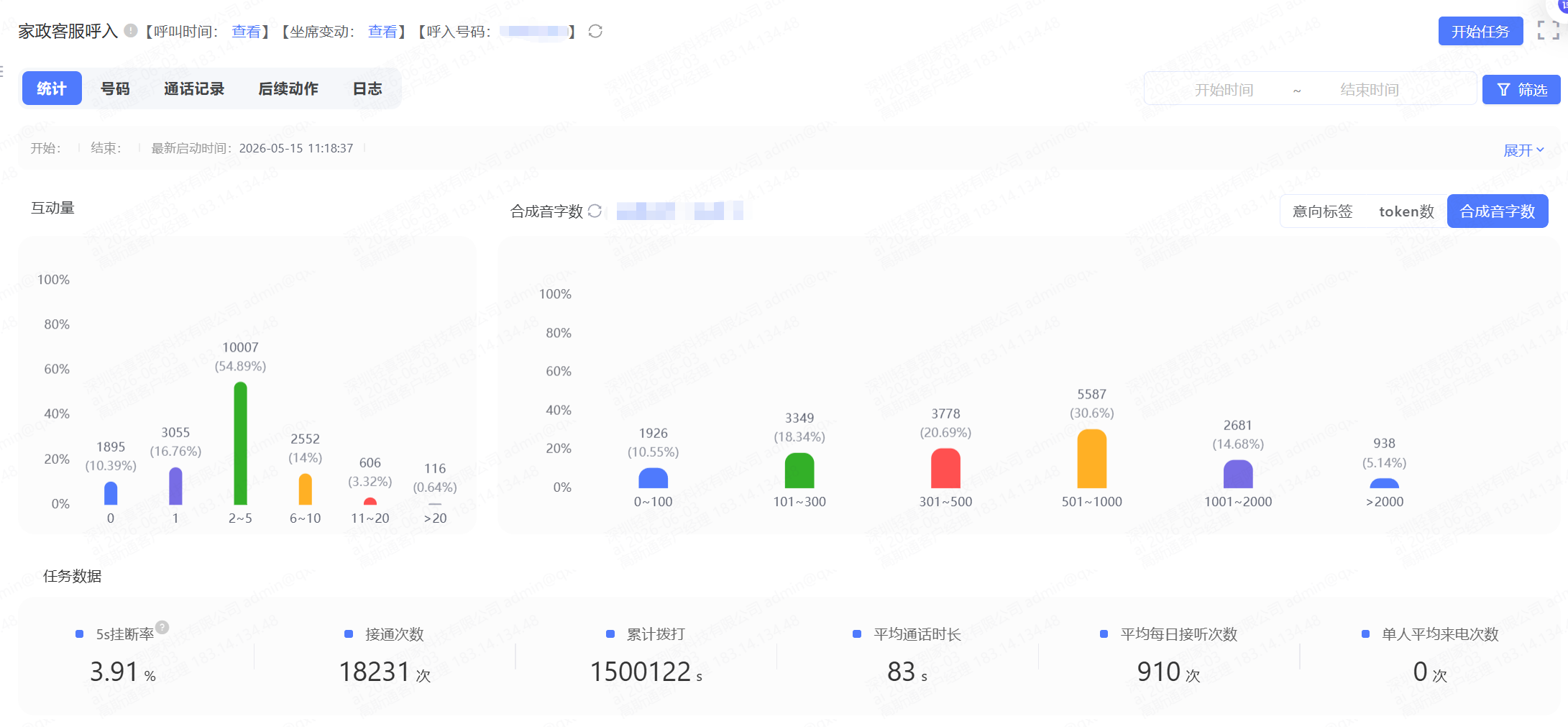Click the red 301~500 bar
Screen dimensions: 1568x727
[945, 468]
